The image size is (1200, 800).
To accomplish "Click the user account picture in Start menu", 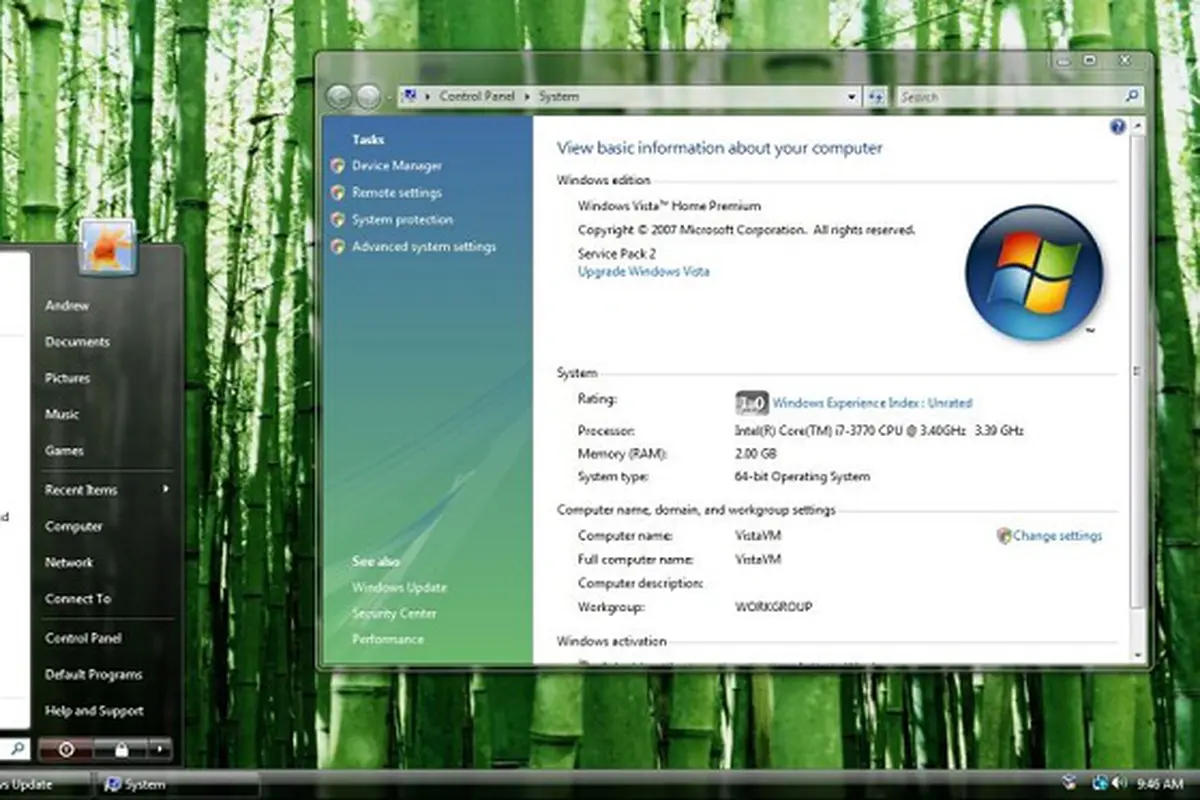I will [108, 247].
